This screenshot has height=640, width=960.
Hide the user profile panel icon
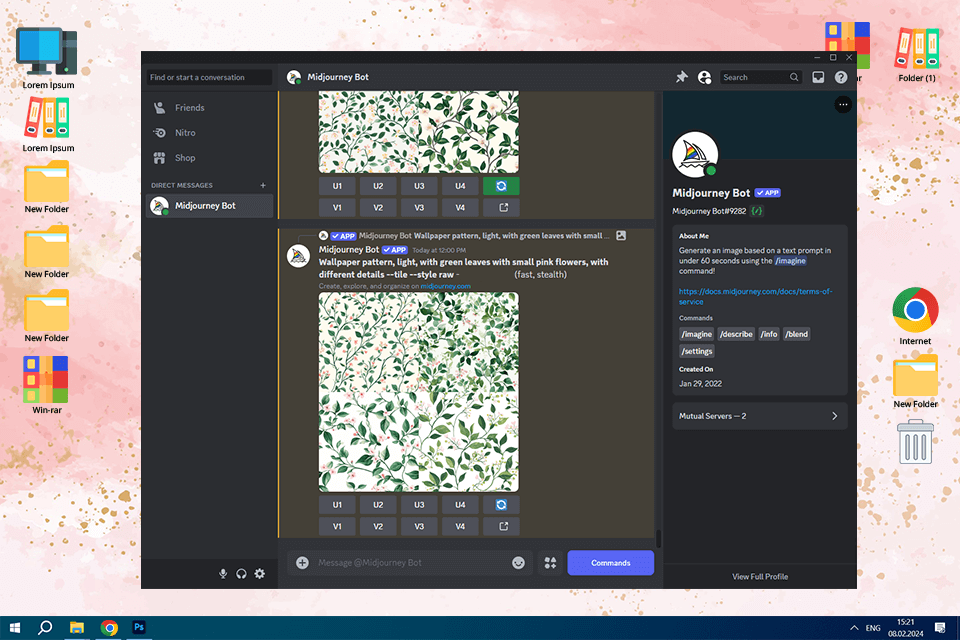(705, 77)
